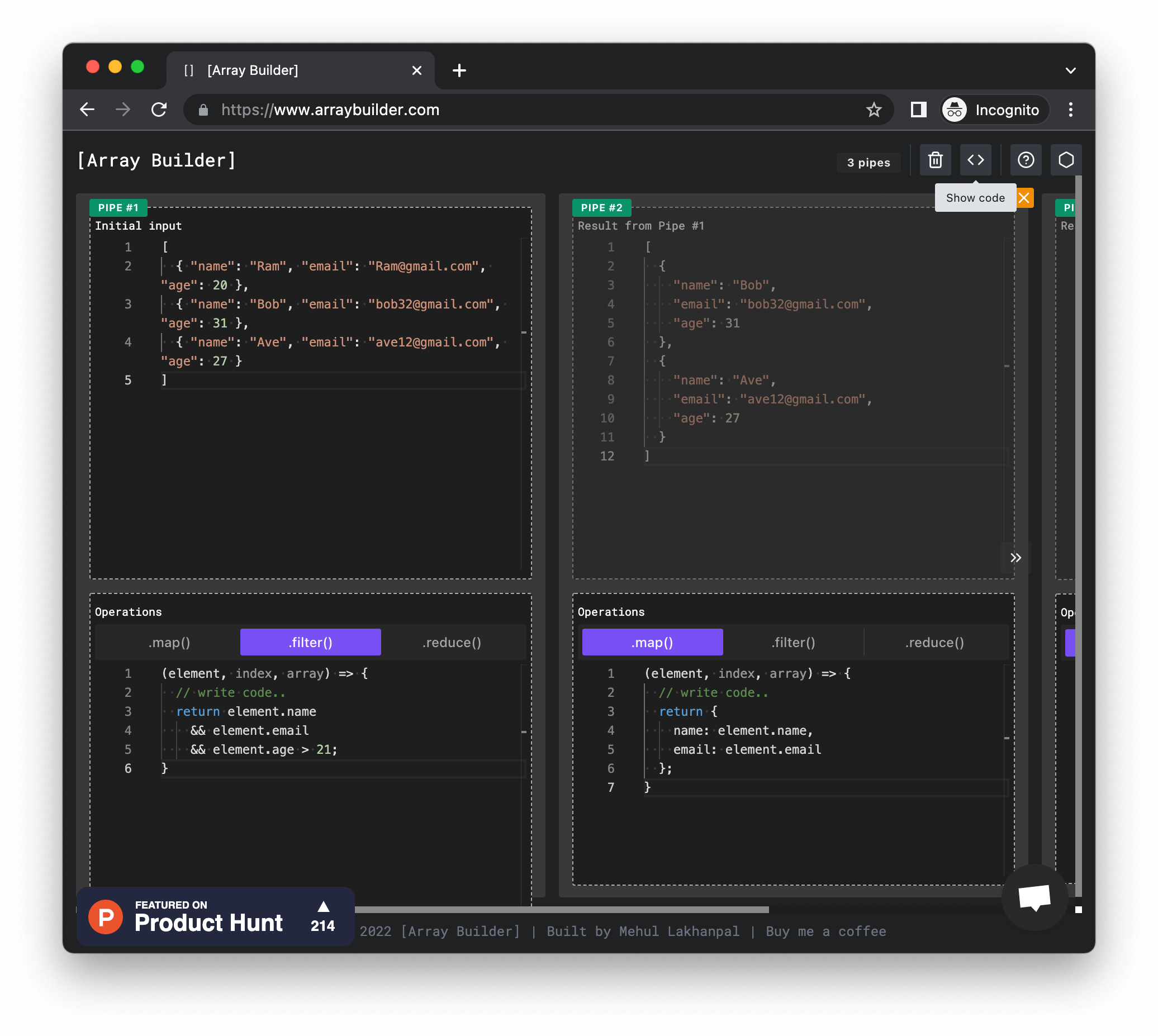This screenshot has width=1158, height=1036.
Task: Click the 3 pipes counter badge
Action: click(868, 163)
